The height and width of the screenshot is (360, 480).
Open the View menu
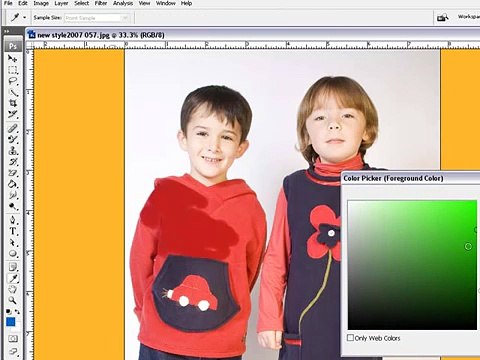click(144, 3)
